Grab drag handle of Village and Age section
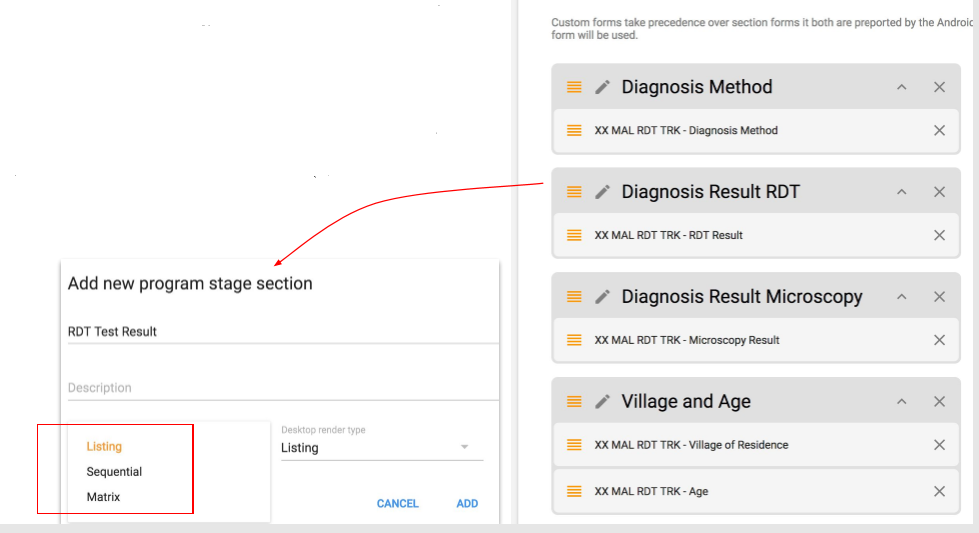Screen dimensions: 979x533 coord(574,401)
